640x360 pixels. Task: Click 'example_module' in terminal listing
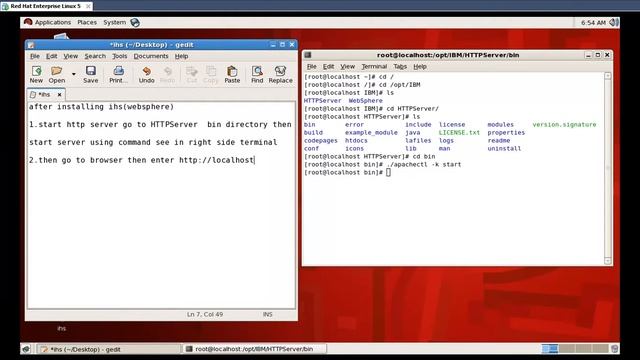(x=371, y=133)
